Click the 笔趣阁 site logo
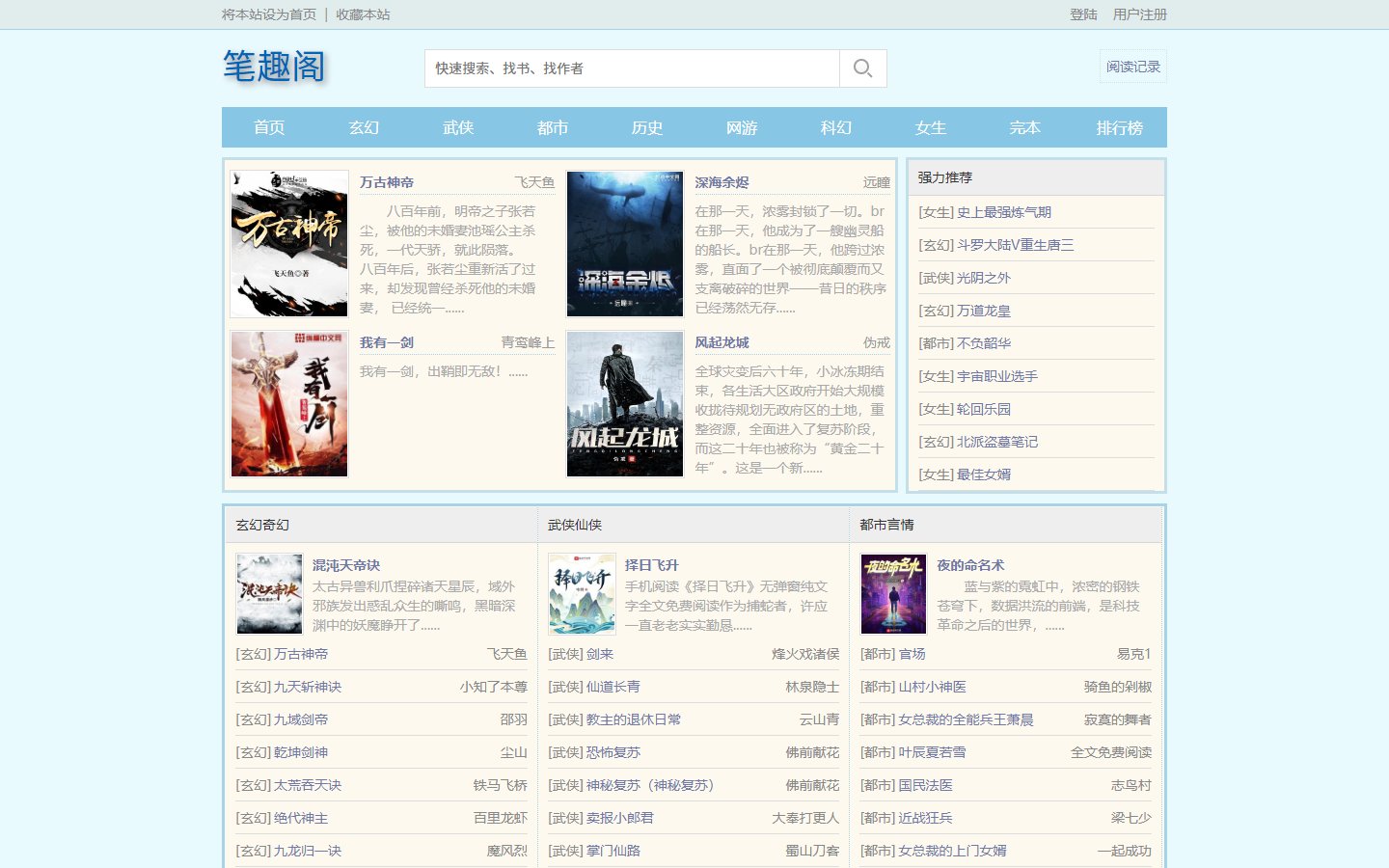The width and height of the screenshot is (1389, 868). tap(274, 67)
